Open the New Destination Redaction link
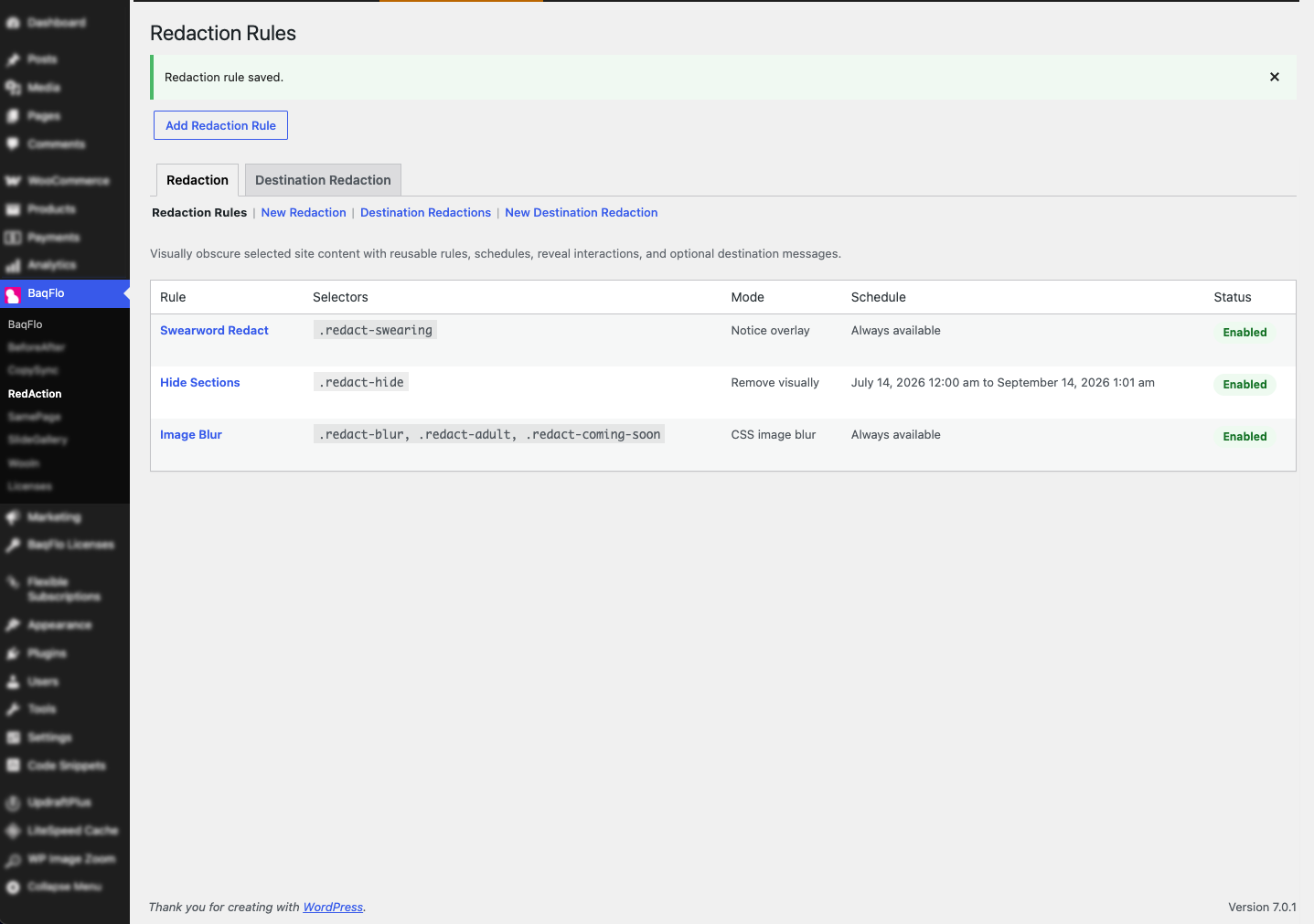This screenshot has height=924, width=1314. coord(582,212)
